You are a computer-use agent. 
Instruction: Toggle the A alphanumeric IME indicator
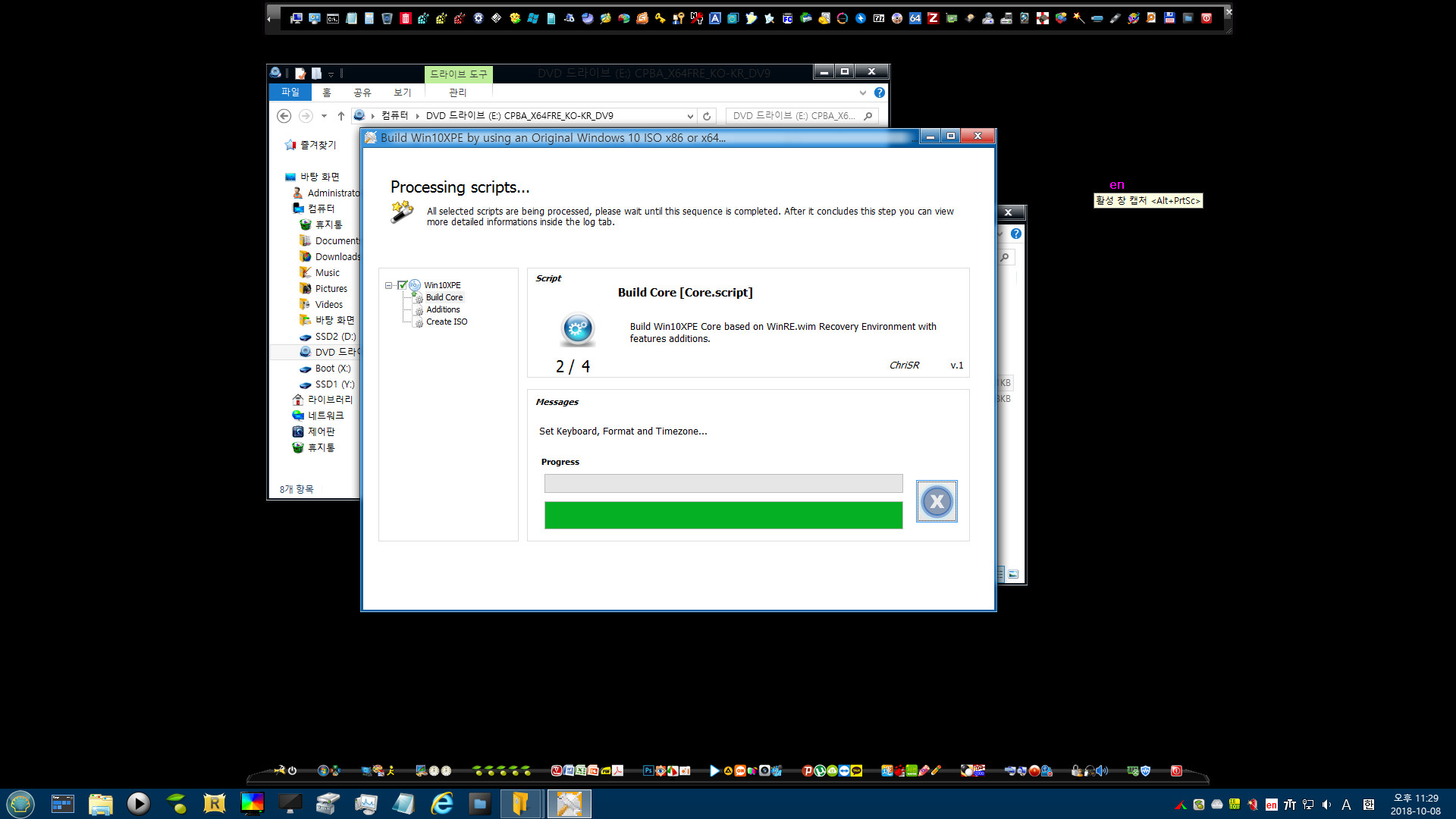pos(1346,805)
